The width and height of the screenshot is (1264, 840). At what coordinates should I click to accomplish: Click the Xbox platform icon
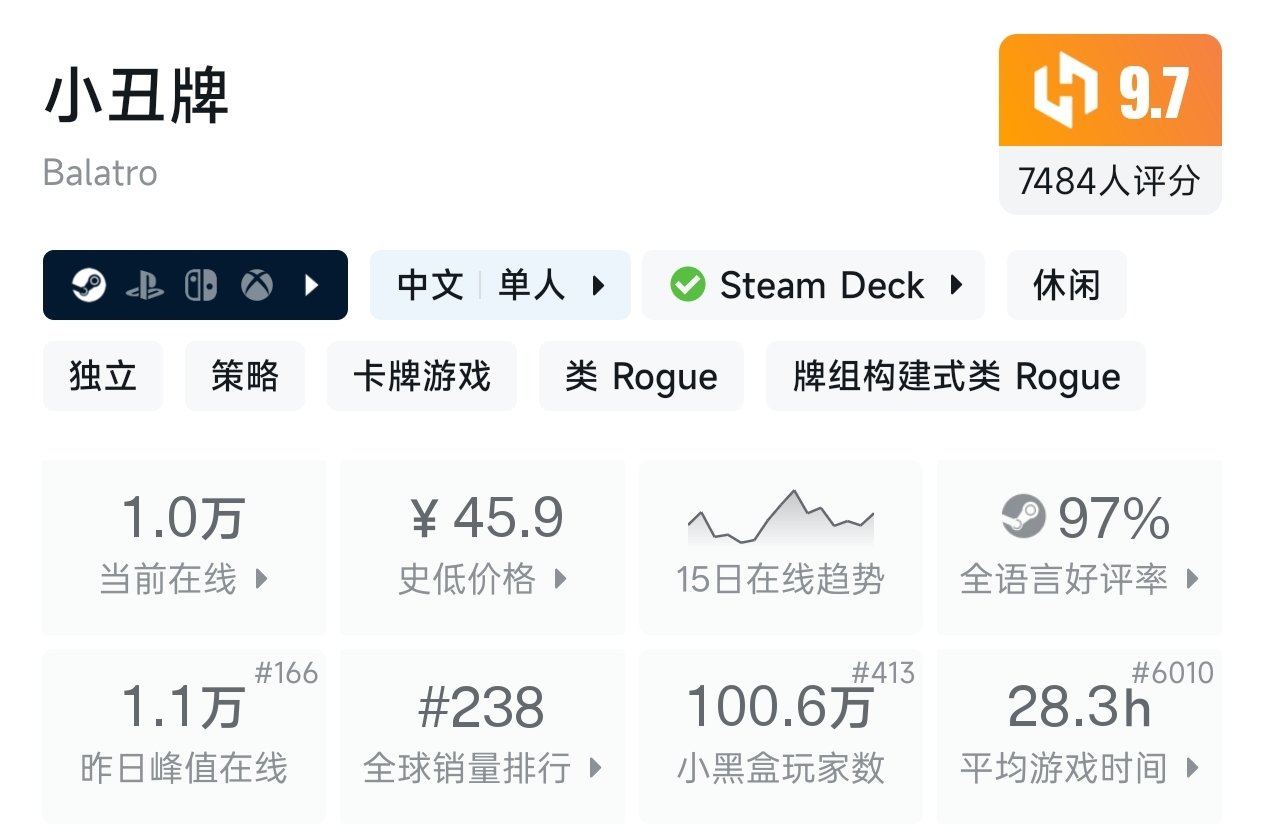pos(257,286)
